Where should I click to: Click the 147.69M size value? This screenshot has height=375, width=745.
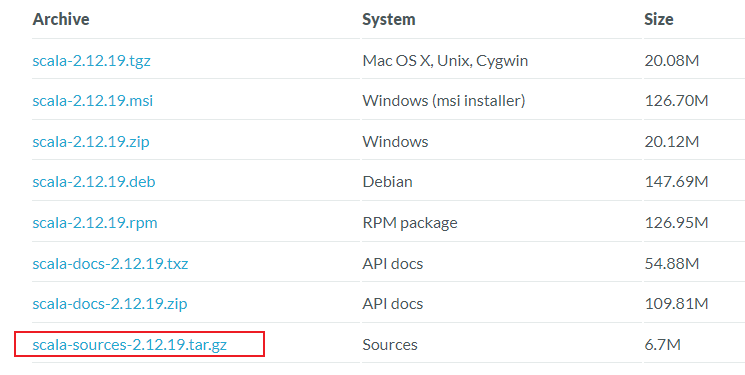click(676, 182)
